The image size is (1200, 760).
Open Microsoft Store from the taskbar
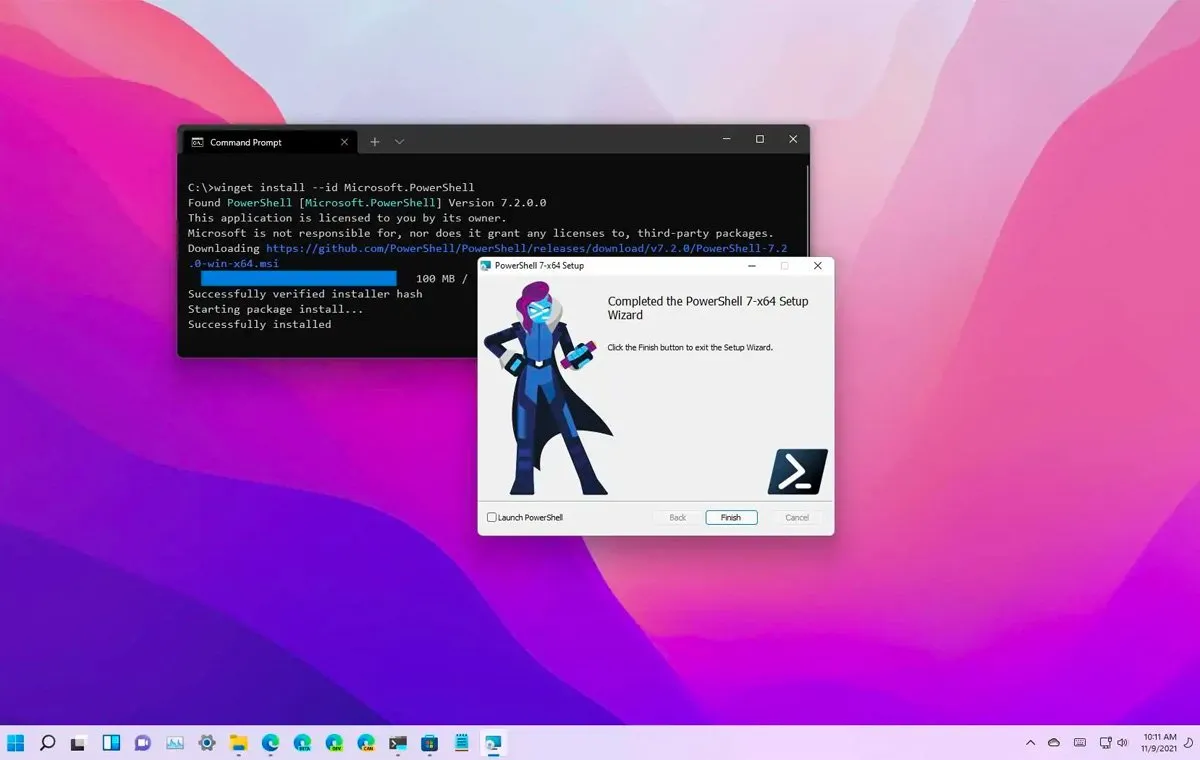[x=430, y=743]
